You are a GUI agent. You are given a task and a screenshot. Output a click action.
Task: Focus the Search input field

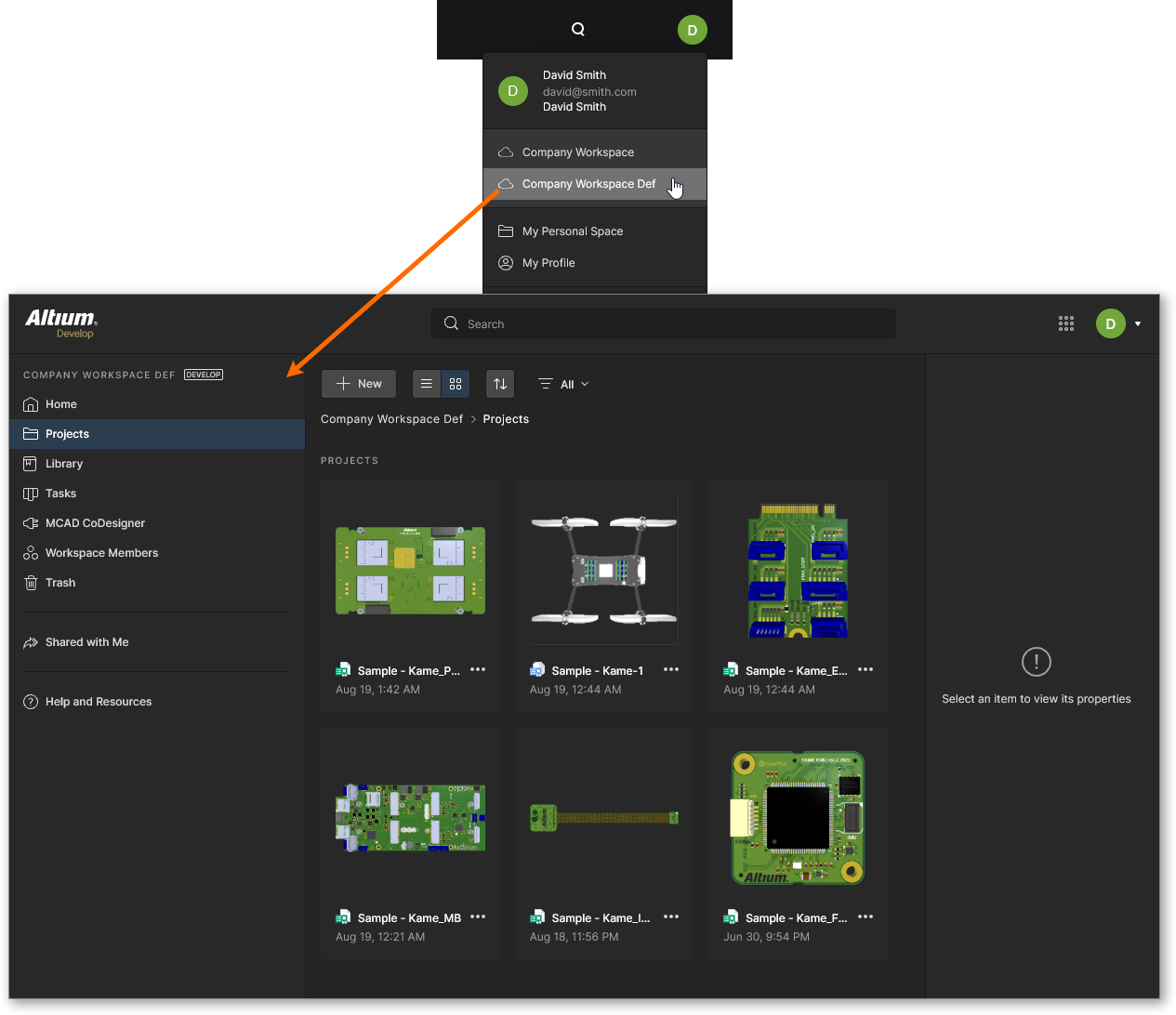pyautogui.click(x=664, y=323)
